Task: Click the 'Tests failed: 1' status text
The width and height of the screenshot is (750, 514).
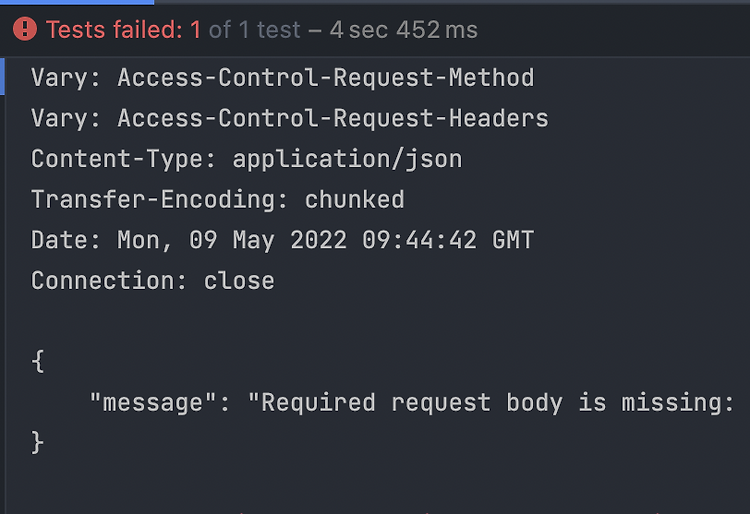Action: pyautogui.click(x=123, y=30)
